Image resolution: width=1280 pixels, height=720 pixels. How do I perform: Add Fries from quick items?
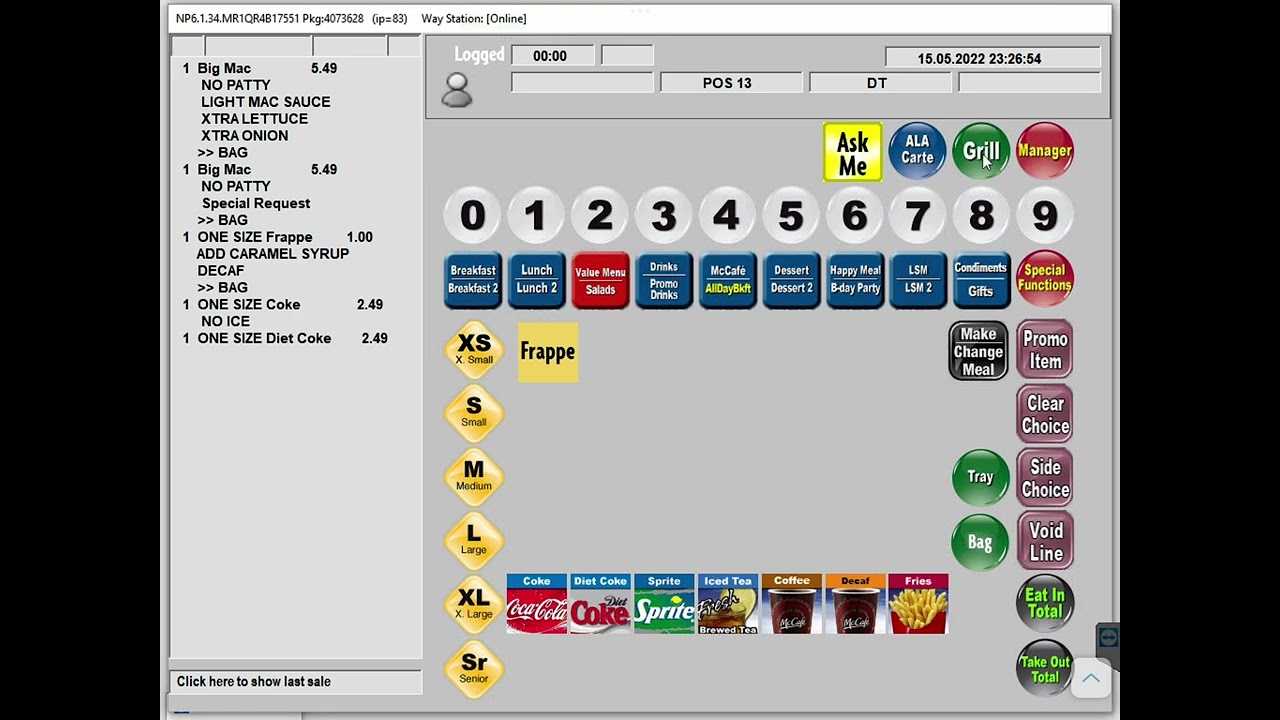[x=918, y=604]
